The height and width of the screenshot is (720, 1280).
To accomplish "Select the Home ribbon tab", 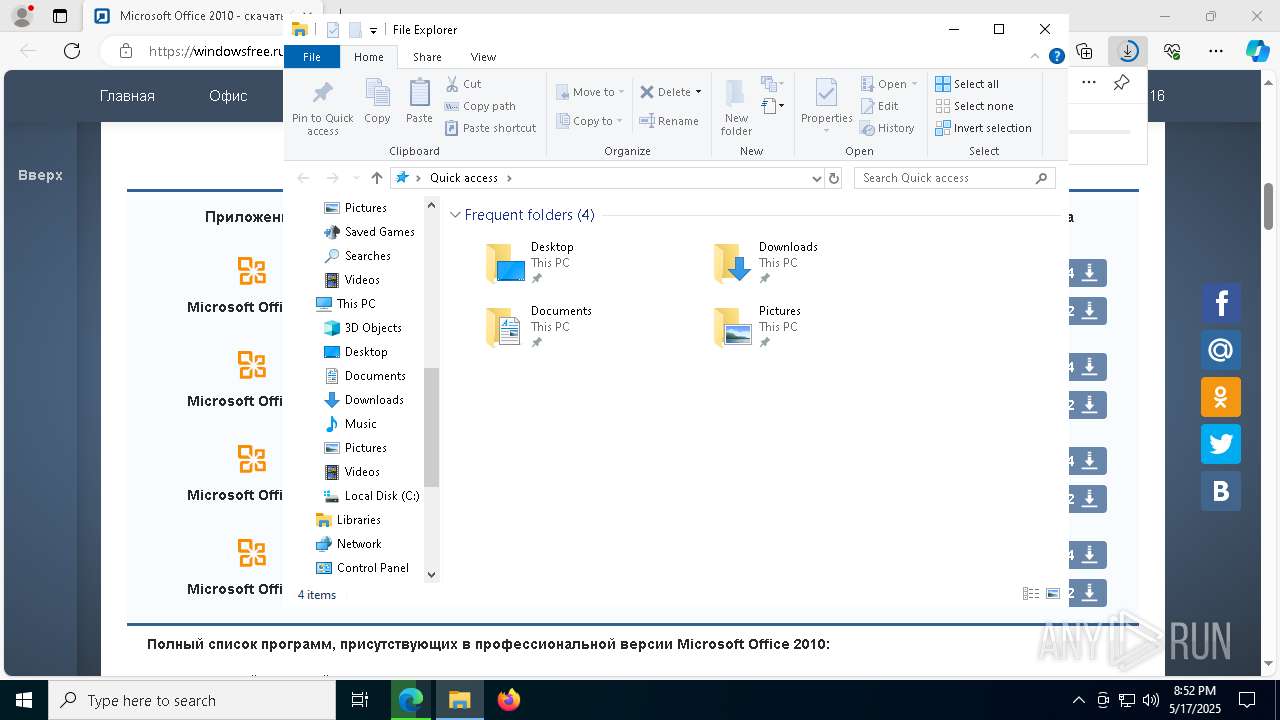I will point(368,57).
